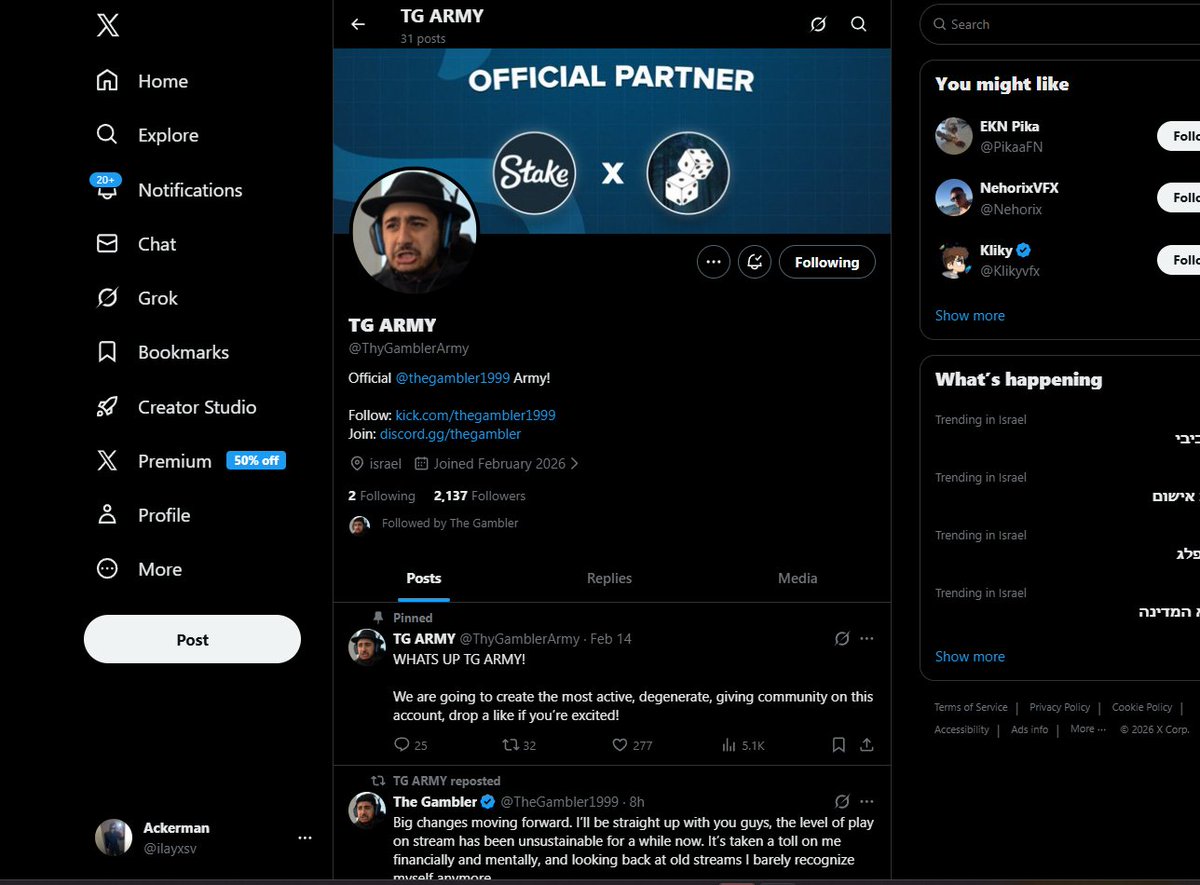Click TG ARMY avatar on pinned post

pos(367,647)
